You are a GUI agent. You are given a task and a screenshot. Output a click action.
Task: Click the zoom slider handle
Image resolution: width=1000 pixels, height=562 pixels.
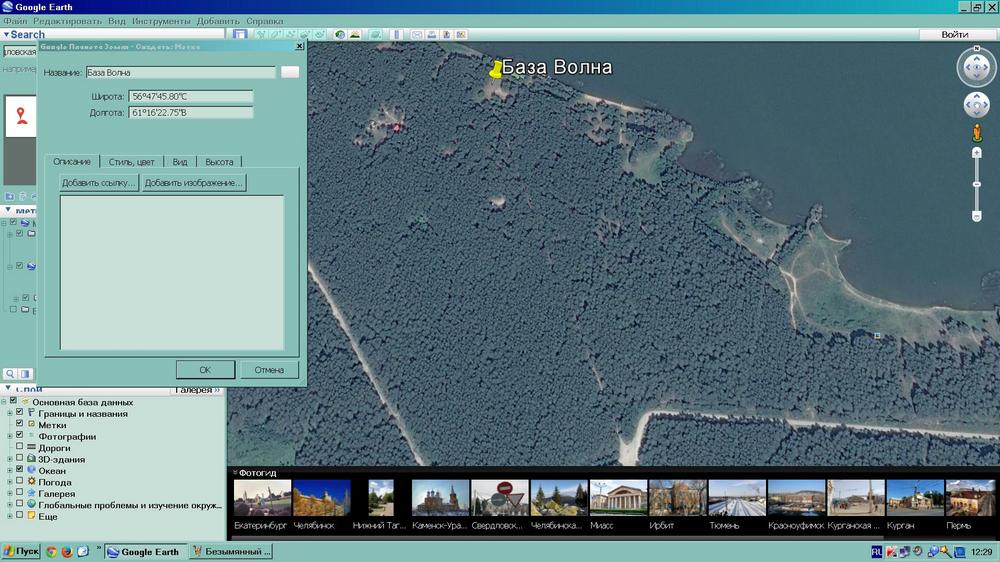[x=976, y=184]
